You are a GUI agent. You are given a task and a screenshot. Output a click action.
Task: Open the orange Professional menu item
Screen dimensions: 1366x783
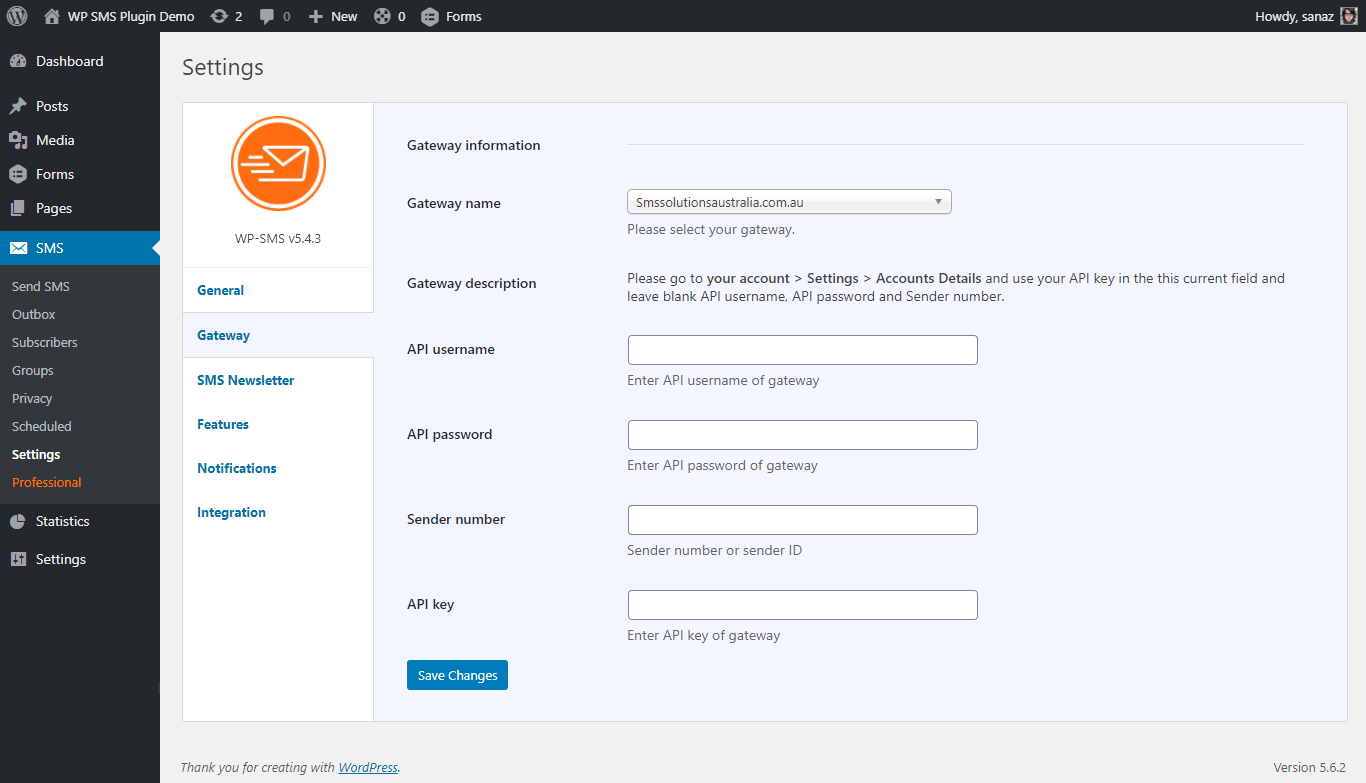[x=47, y=482]
